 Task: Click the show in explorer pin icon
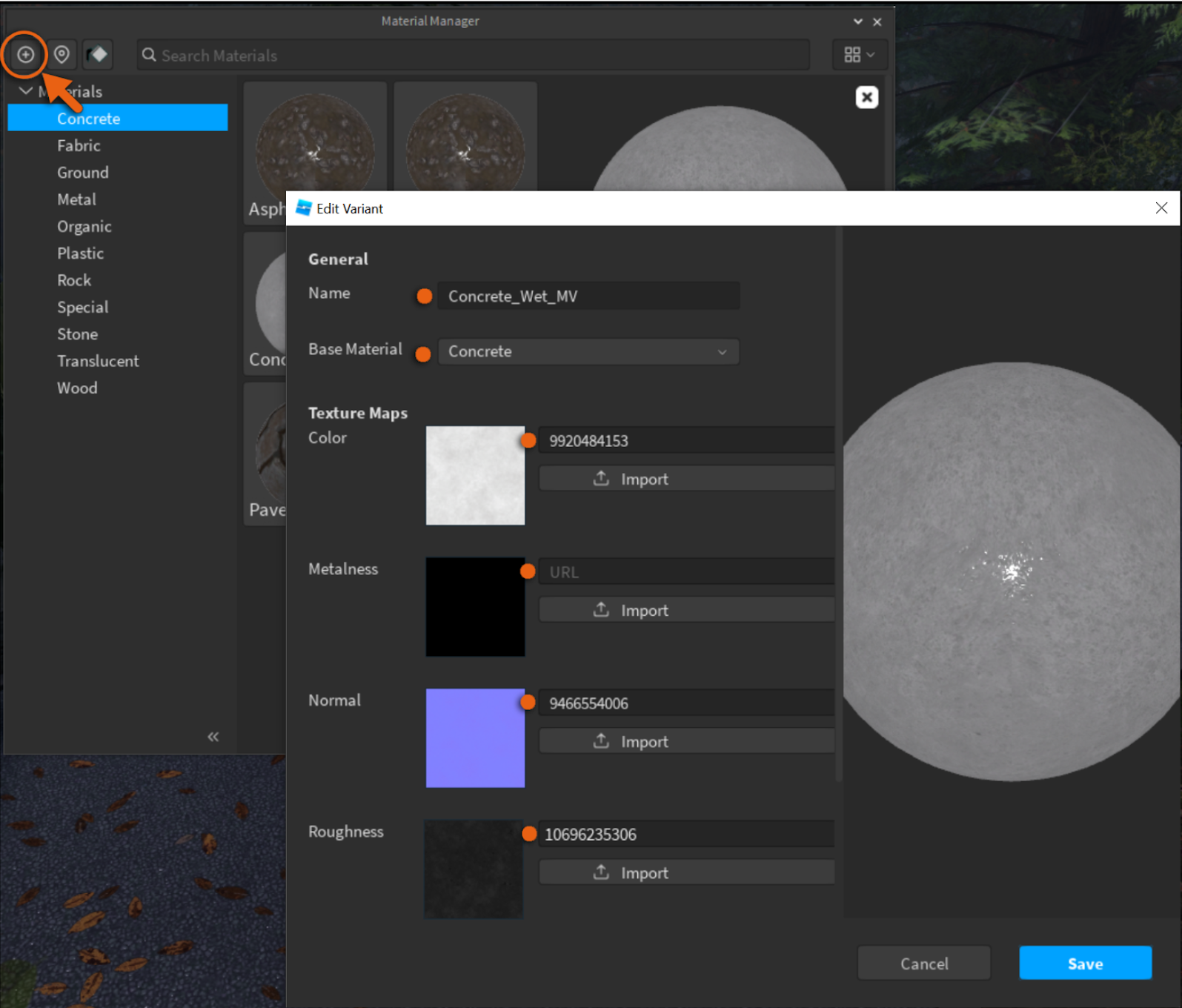click(62, 55)
